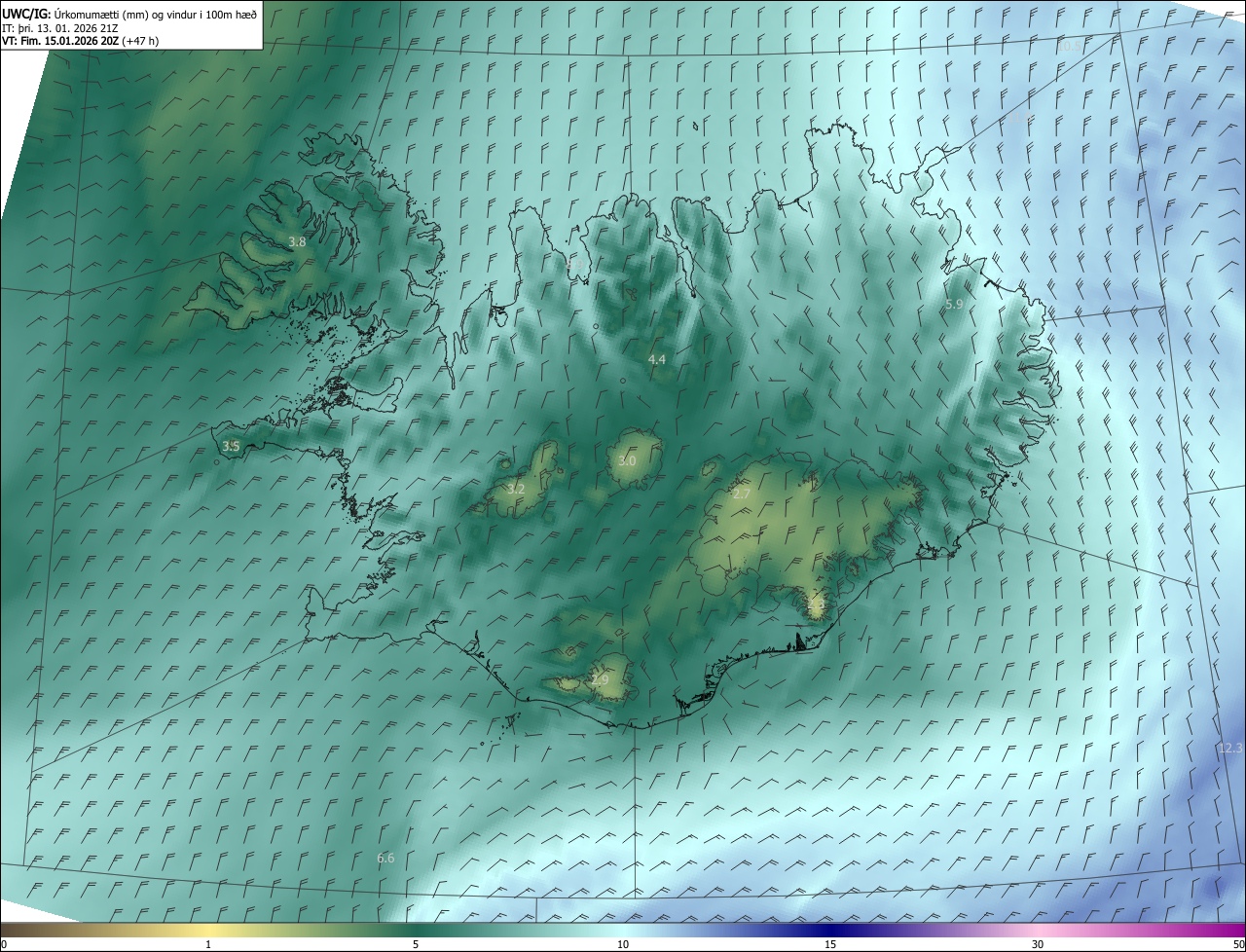Click the map title 'Úrkomumætti (mm) og vindur í 100m hæð'
Image resolution: width=1246 pixels, height=952 pixels.
click(156, 14)
